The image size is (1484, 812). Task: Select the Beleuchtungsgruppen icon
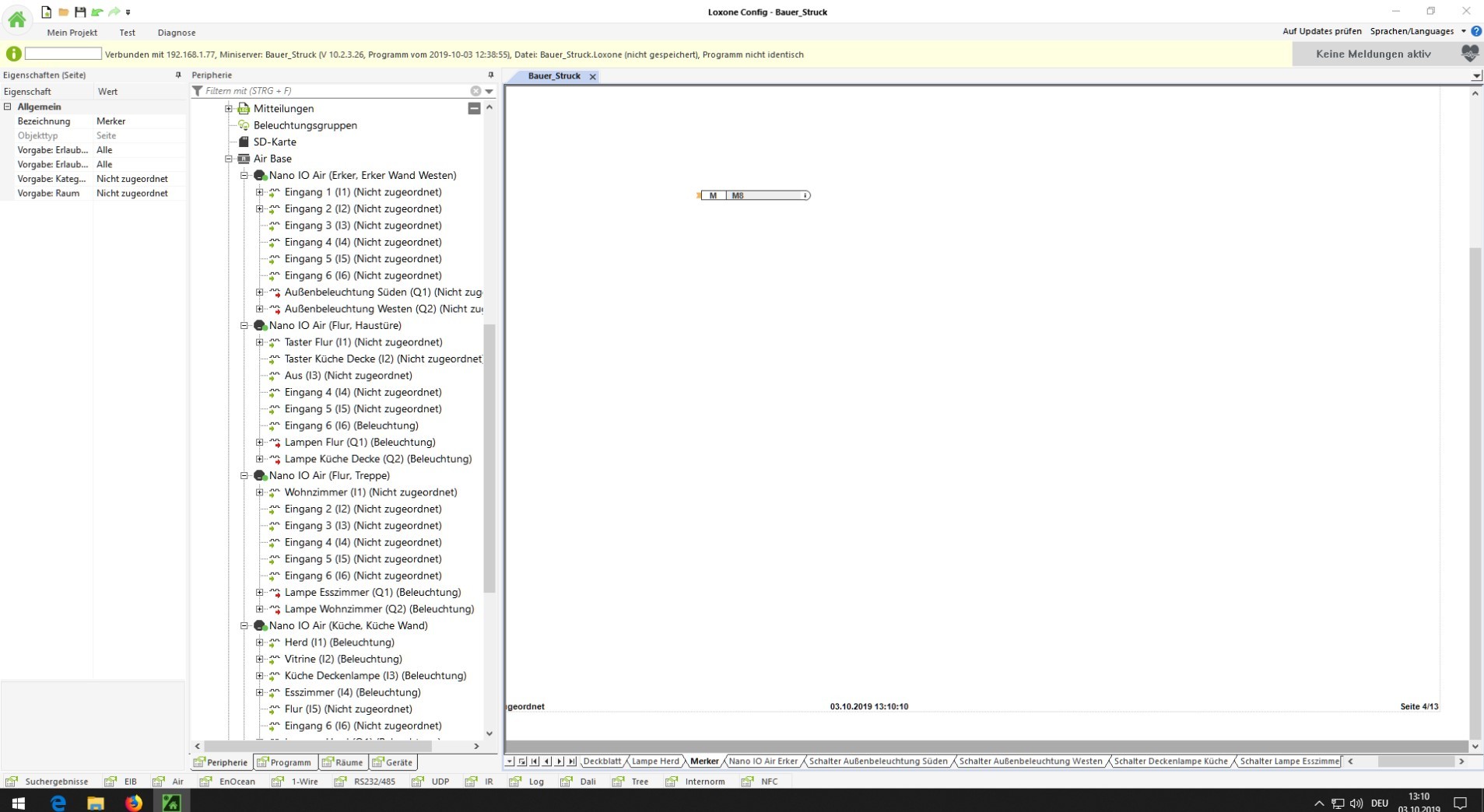(x=244, y=125)
